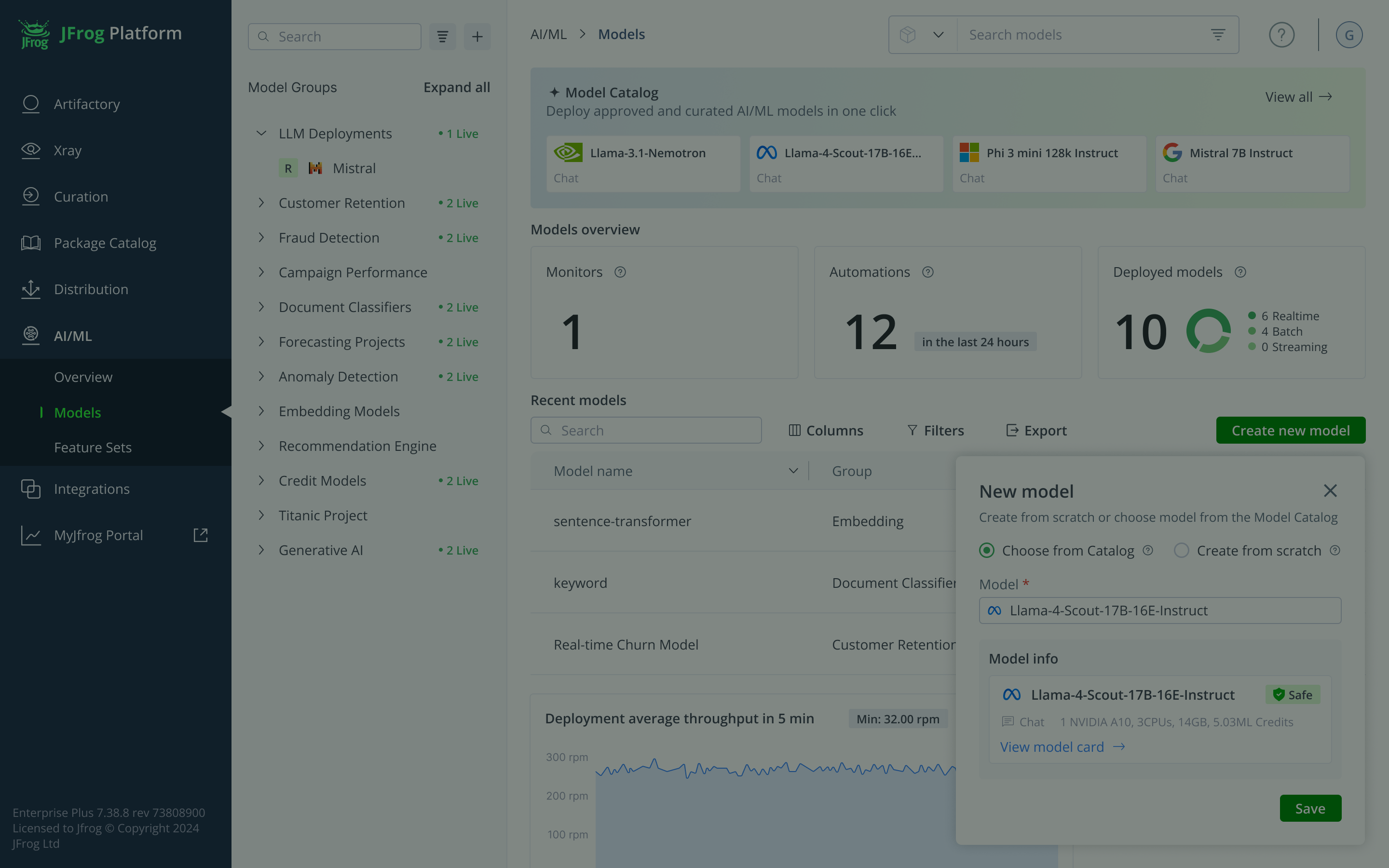Click the View model card link
1389x868 pixels.
pos(1062,747)
